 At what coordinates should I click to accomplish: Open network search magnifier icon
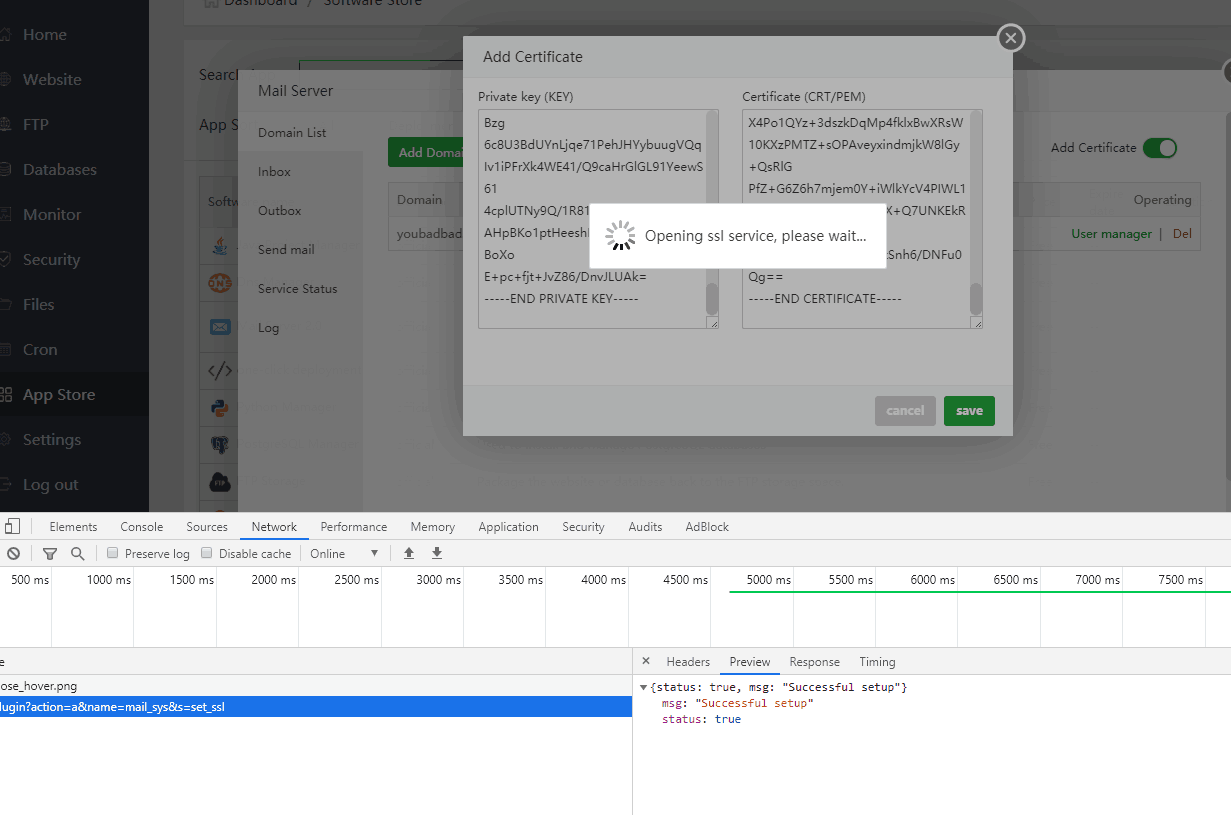(77, 553)
